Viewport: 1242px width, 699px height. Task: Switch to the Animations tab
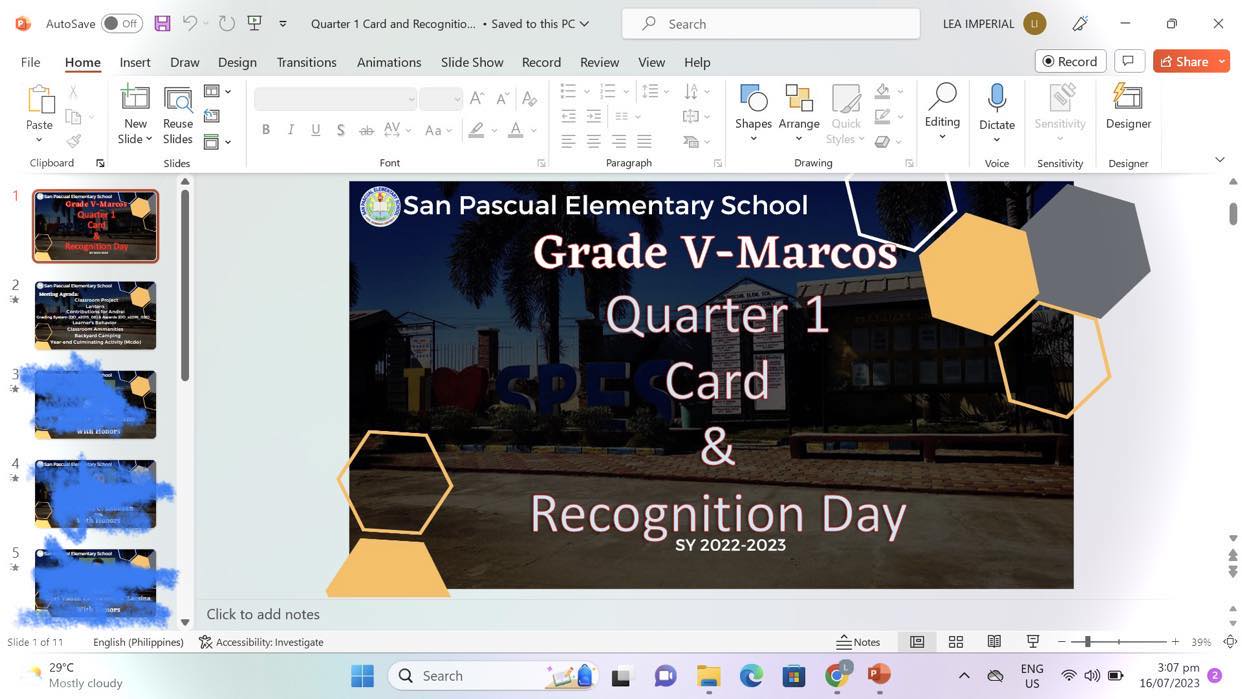(x=389, y=61)
